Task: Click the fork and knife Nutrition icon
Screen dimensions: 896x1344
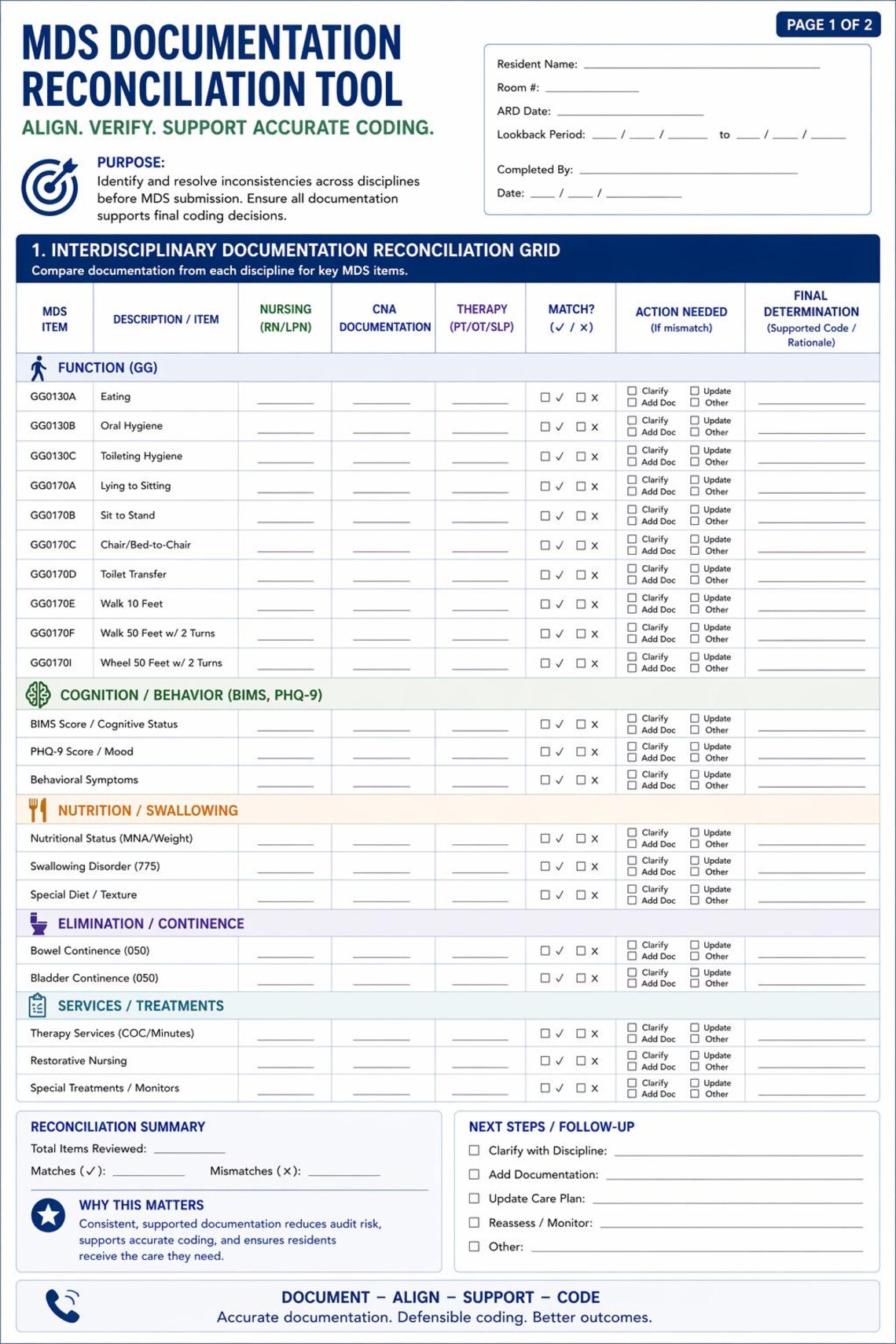Action: (38, 810)
